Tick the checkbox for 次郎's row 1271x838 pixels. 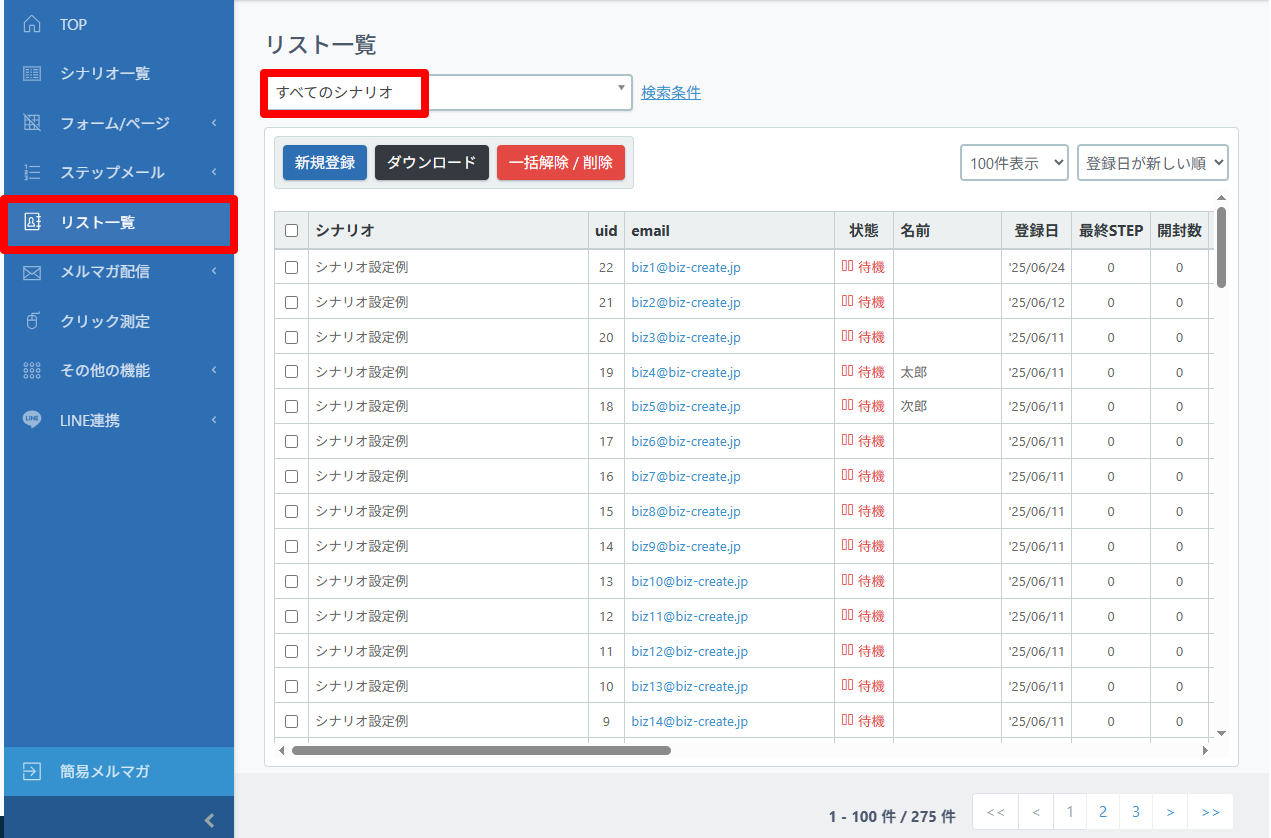(x=291, y=406)
